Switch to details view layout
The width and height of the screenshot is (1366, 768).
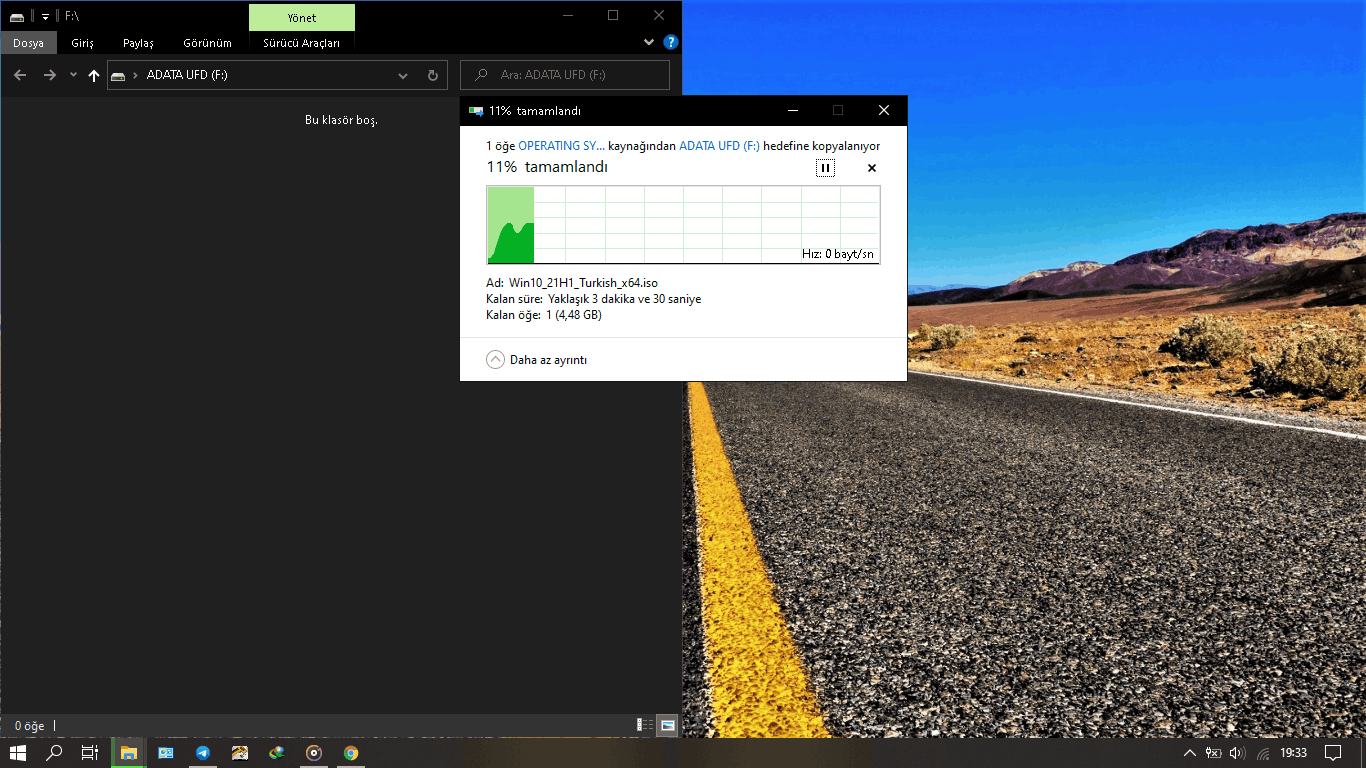(645, 725)
